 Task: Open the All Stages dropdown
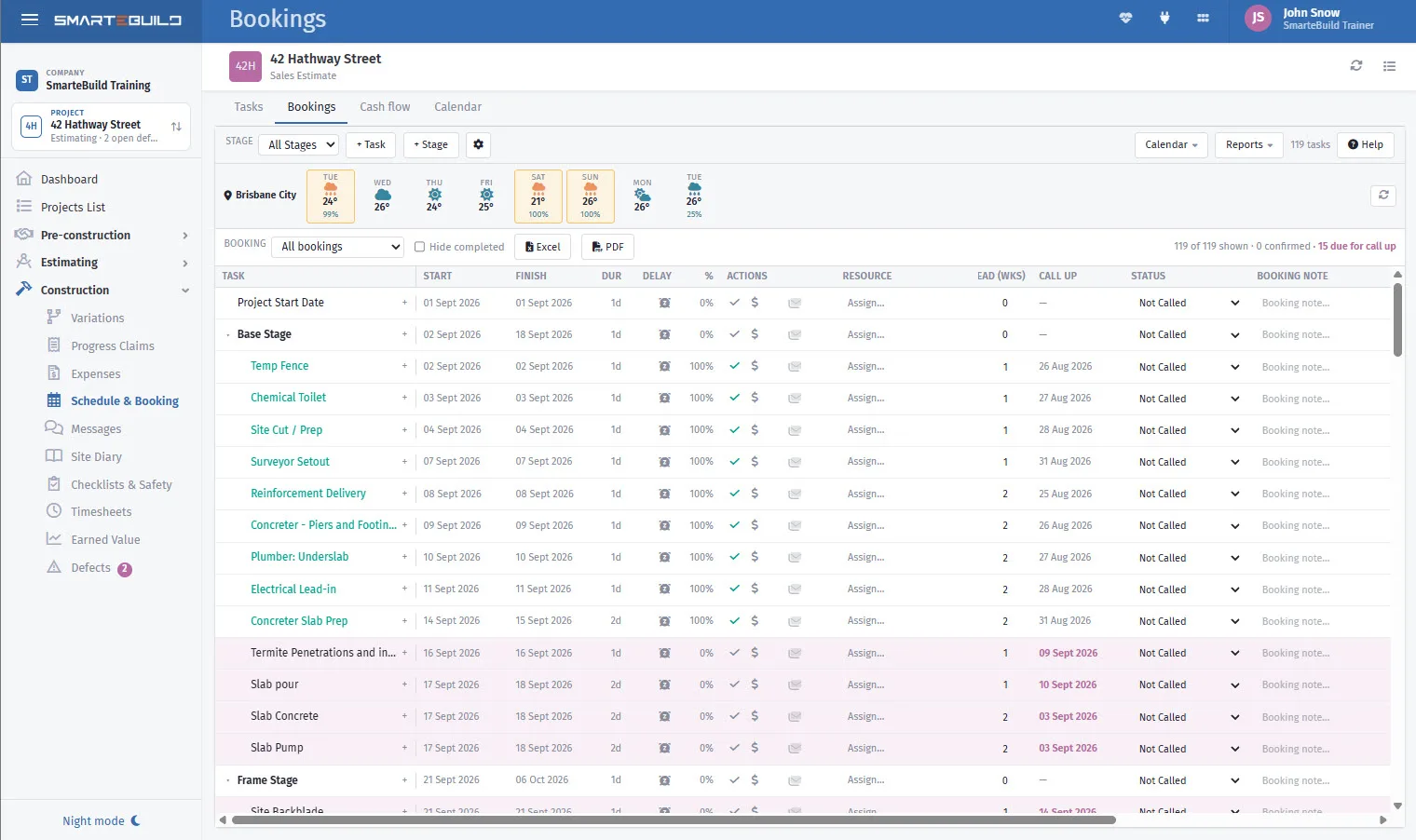(x=300, y=144)
